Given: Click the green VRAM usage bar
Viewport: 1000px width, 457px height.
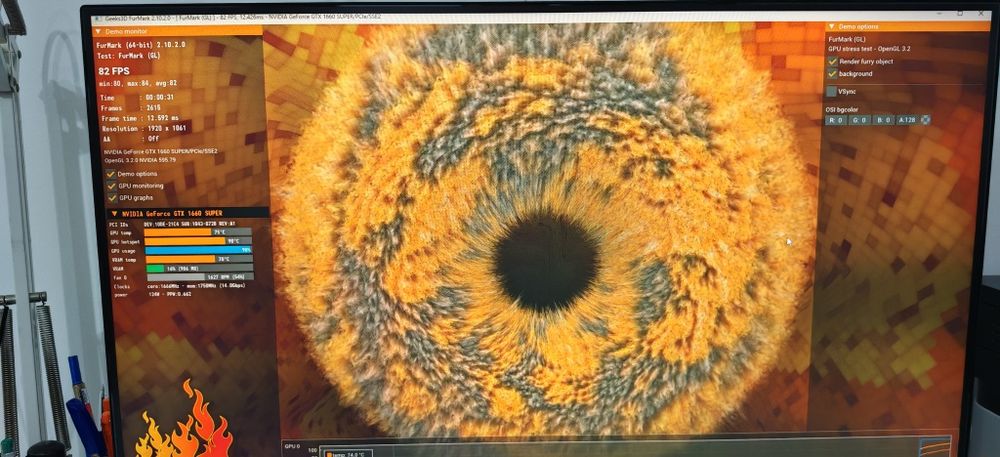Looking at the screenshot, I should 155,268.
